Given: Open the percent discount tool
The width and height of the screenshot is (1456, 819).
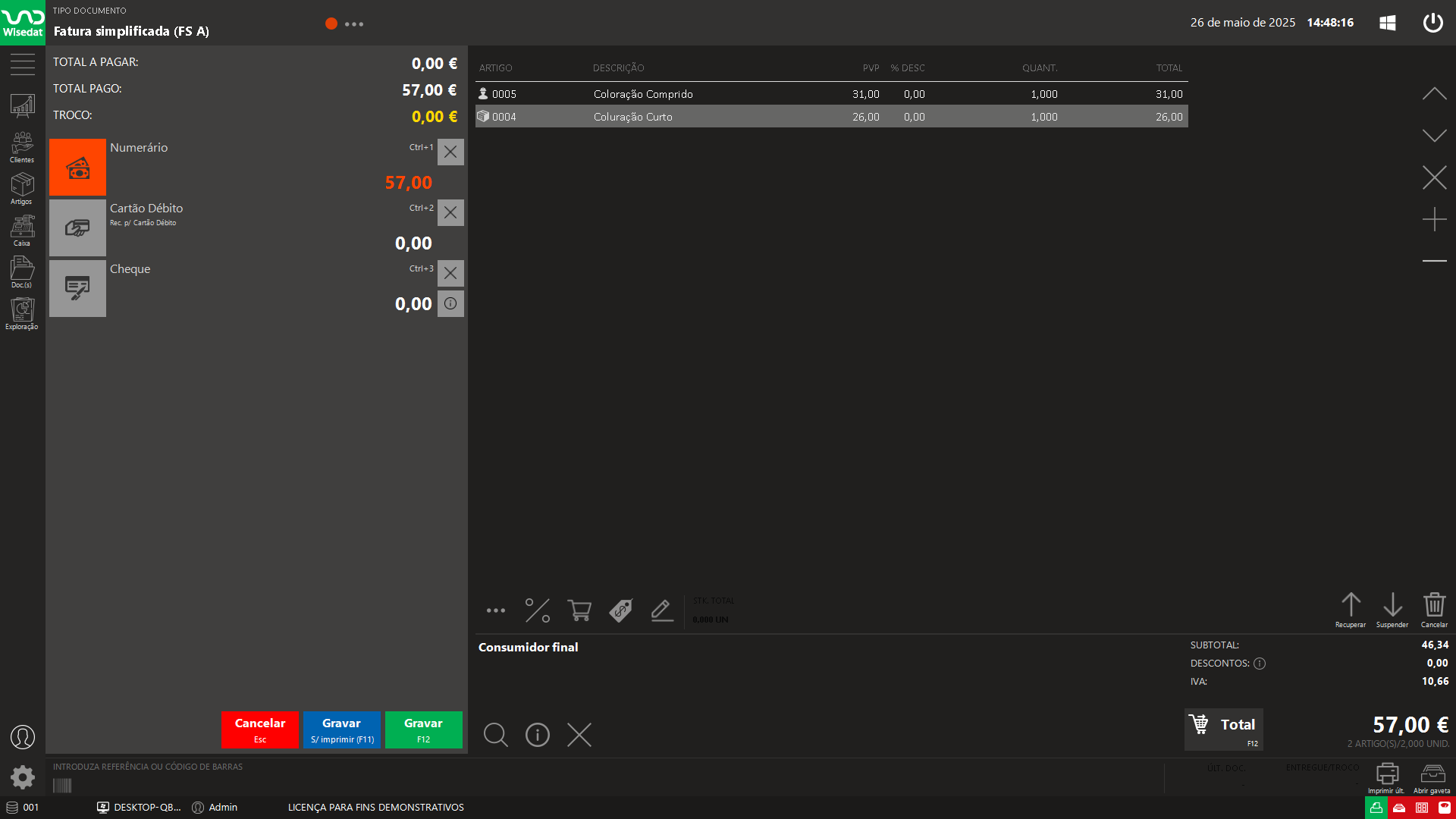Looking at the screenshot, I should coord(537,610).
